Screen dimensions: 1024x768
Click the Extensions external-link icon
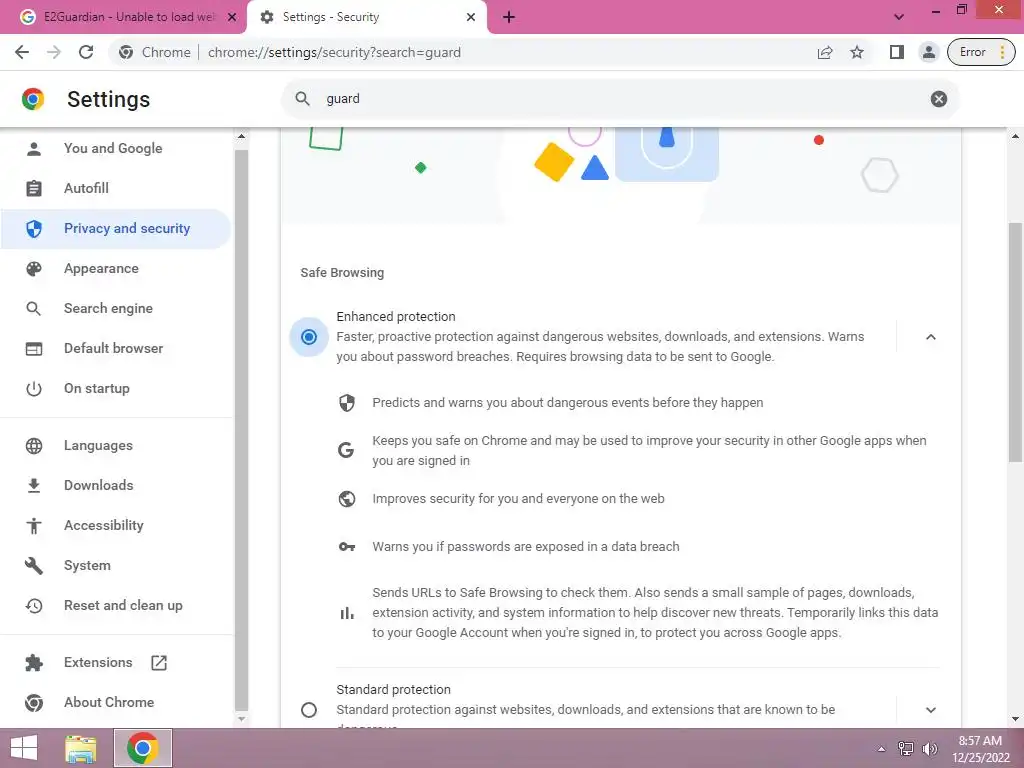point(159,662)
